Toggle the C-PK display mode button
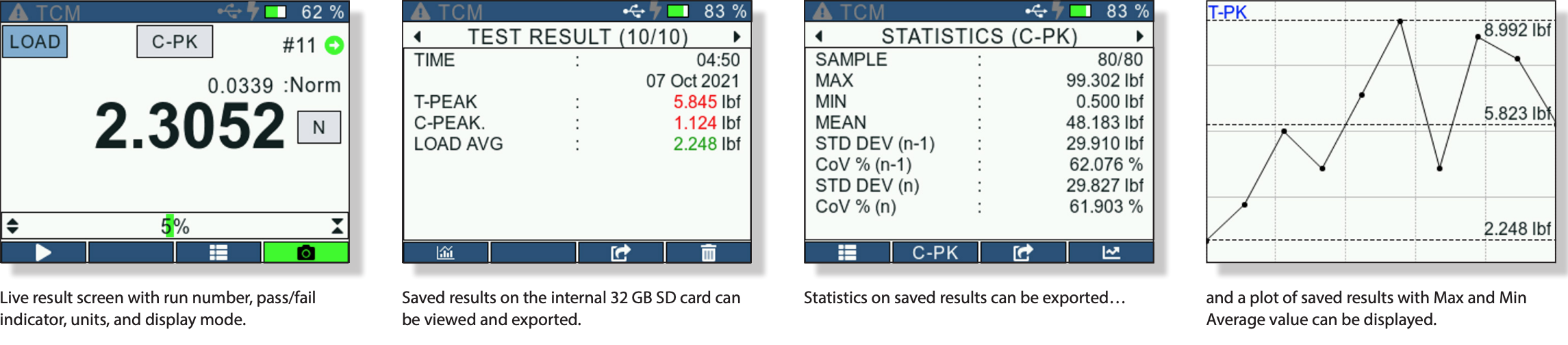 click(x=175, y=42)
